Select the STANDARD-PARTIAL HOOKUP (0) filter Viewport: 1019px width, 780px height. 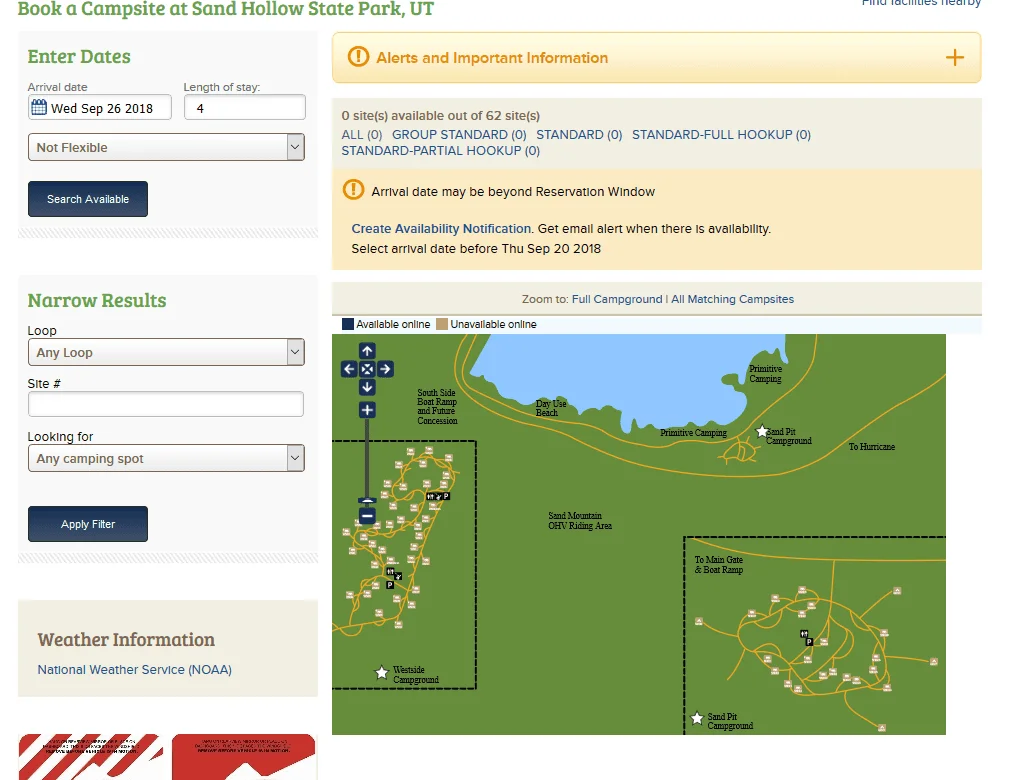pyautogui.click(x=441, y=151)
